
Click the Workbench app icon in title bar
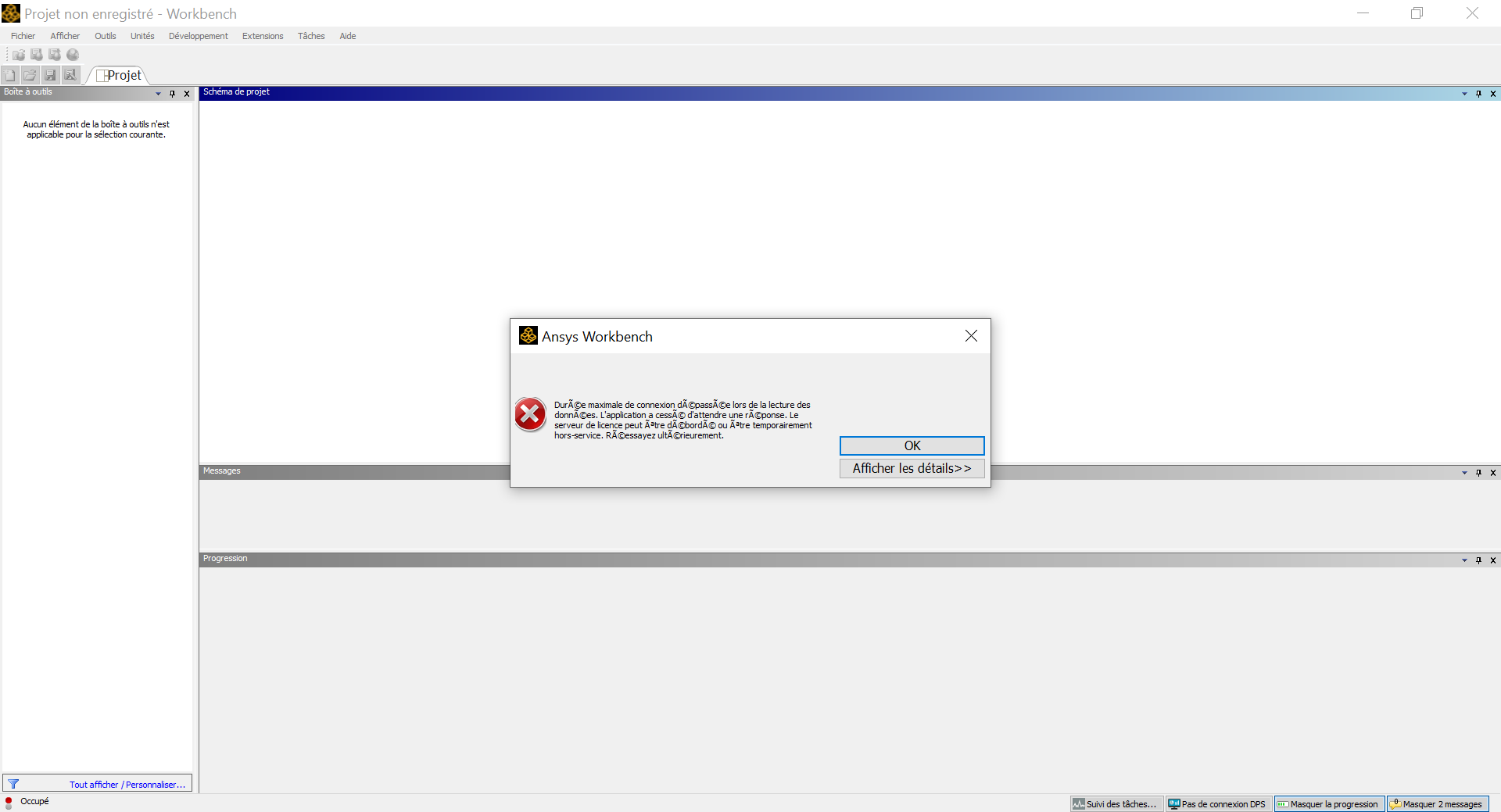11,13
